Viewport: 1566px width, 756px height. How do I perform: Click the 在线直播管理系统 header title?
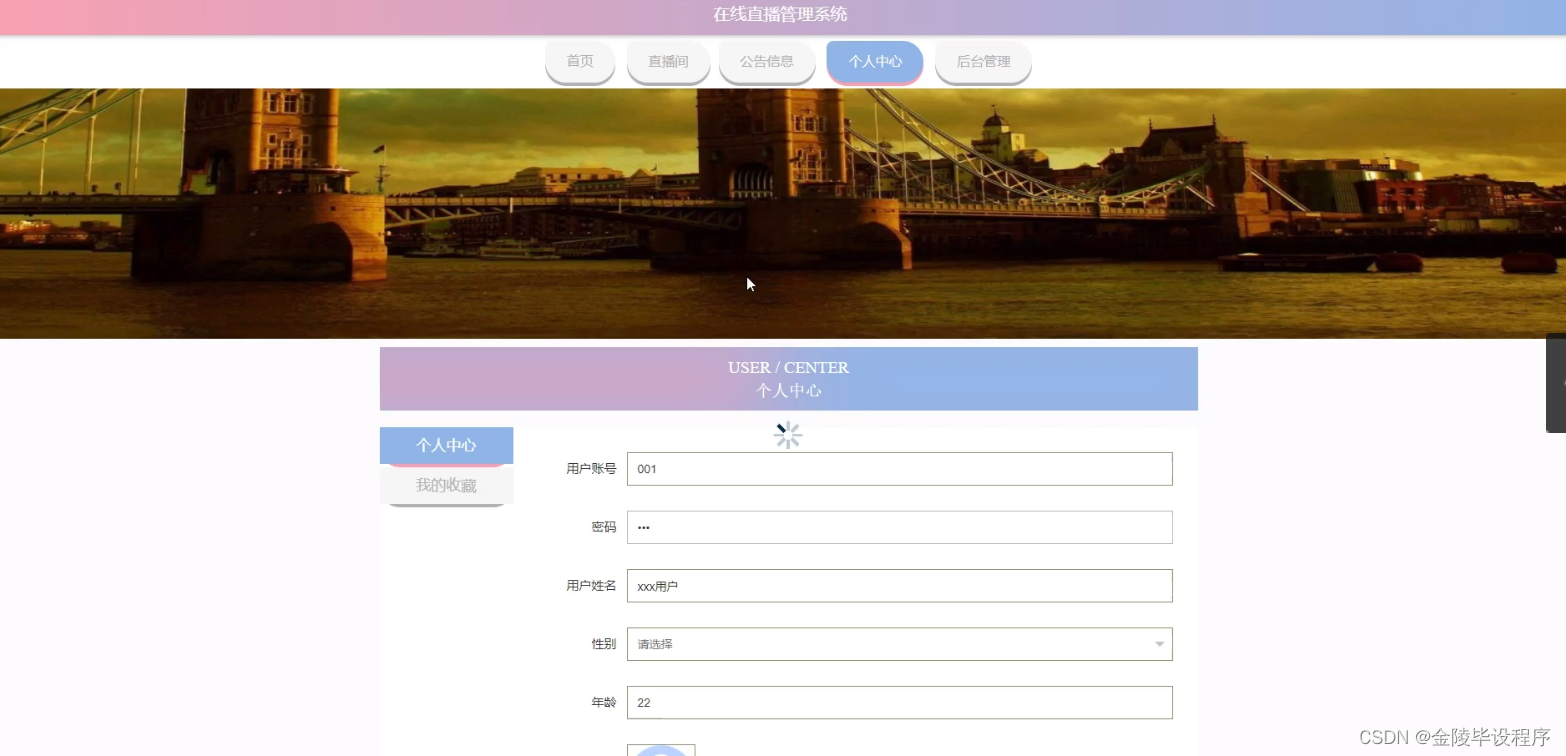coord(780,14)
